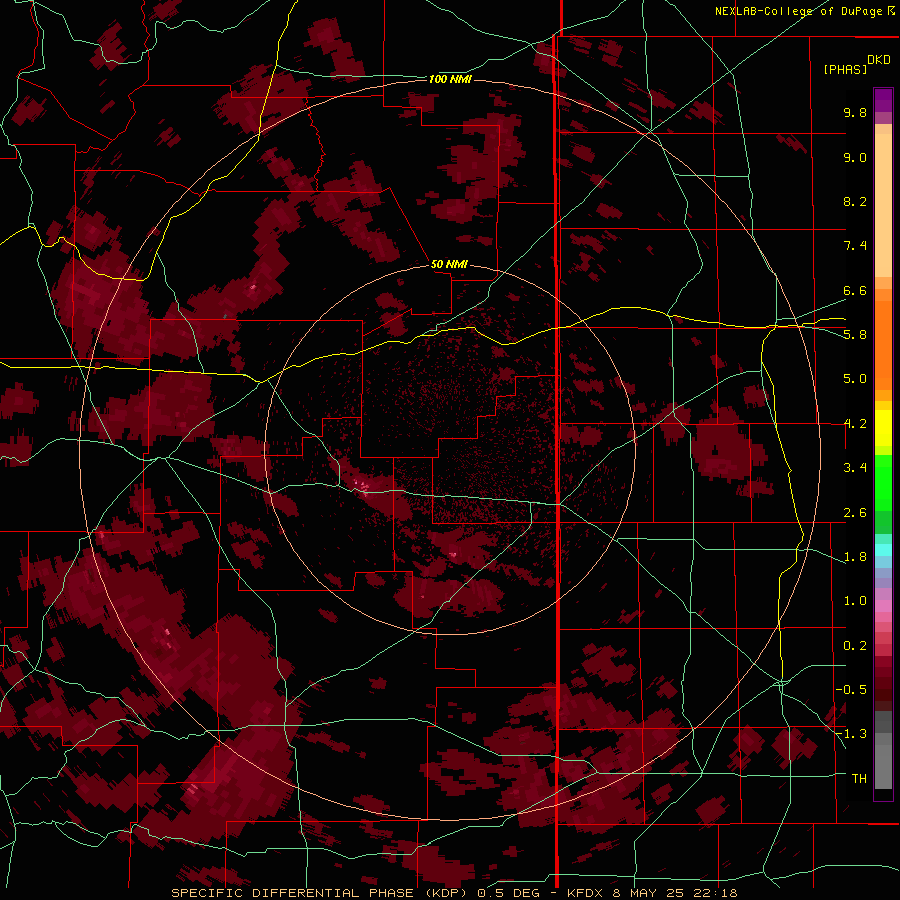Click the 6.6 scale value
Image resolution: width=900 pixels, height=900 pixels.
(855, 290)
